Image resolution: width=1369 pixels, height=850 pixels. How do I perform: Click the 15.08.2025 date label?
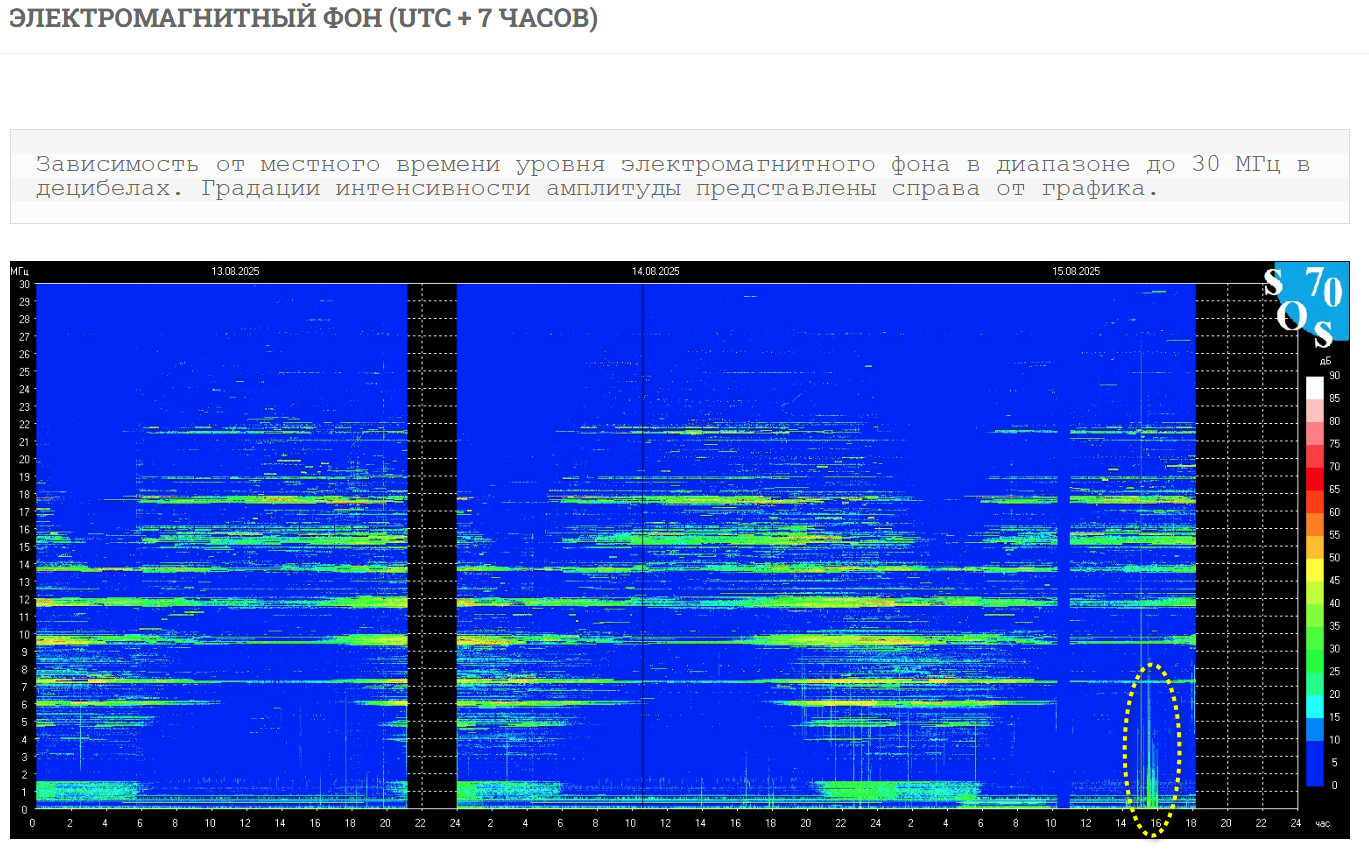pos(1076,271)
